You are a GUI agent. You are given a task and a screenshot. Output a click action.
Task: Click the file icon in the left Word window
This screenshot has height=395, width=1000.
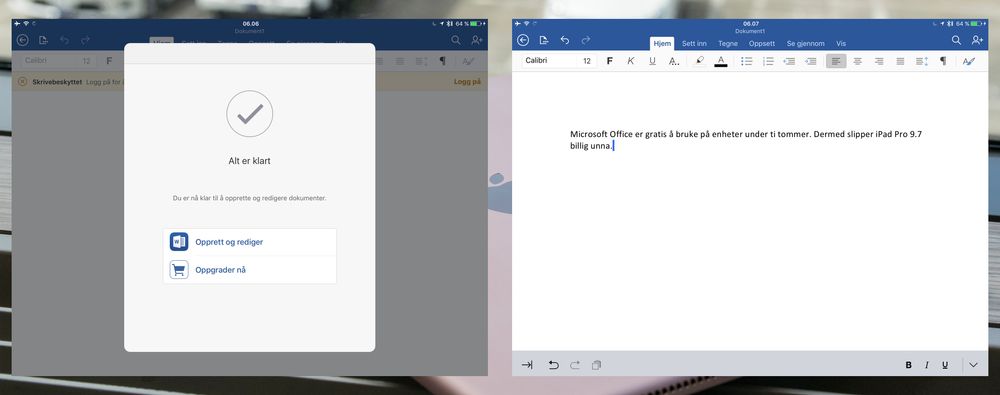point(43,40)
